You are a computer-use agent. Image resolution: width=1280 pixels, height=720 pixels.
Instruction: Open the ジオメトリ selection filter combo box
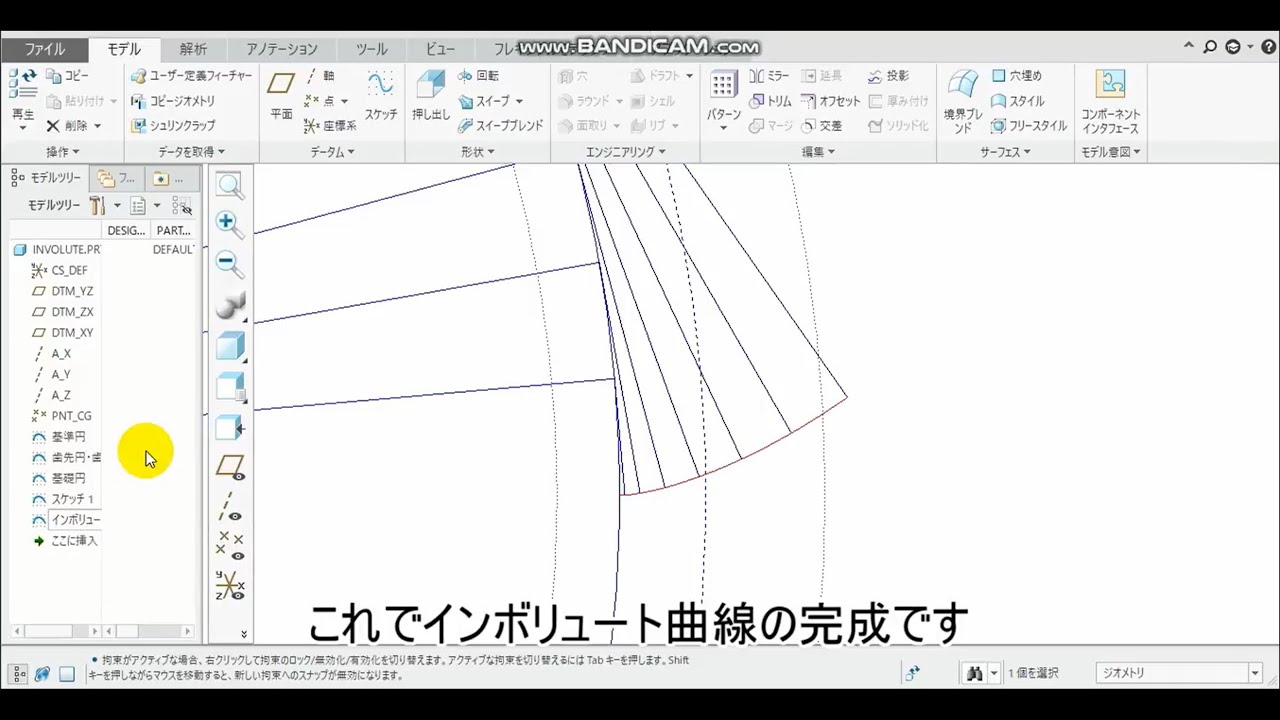point(1179,673)
